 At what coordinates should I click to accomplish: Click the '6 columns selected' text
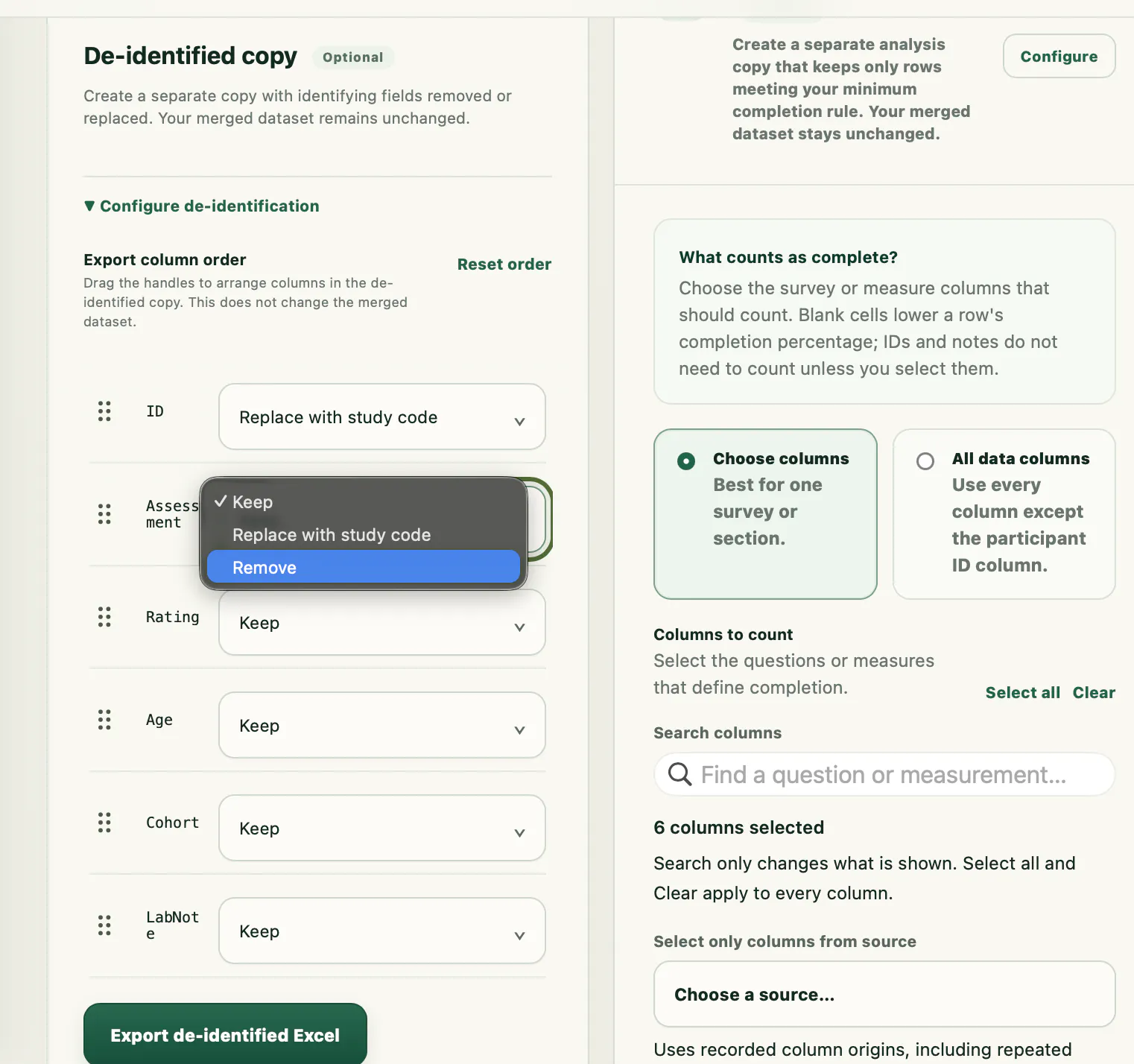tap(739, 828)
